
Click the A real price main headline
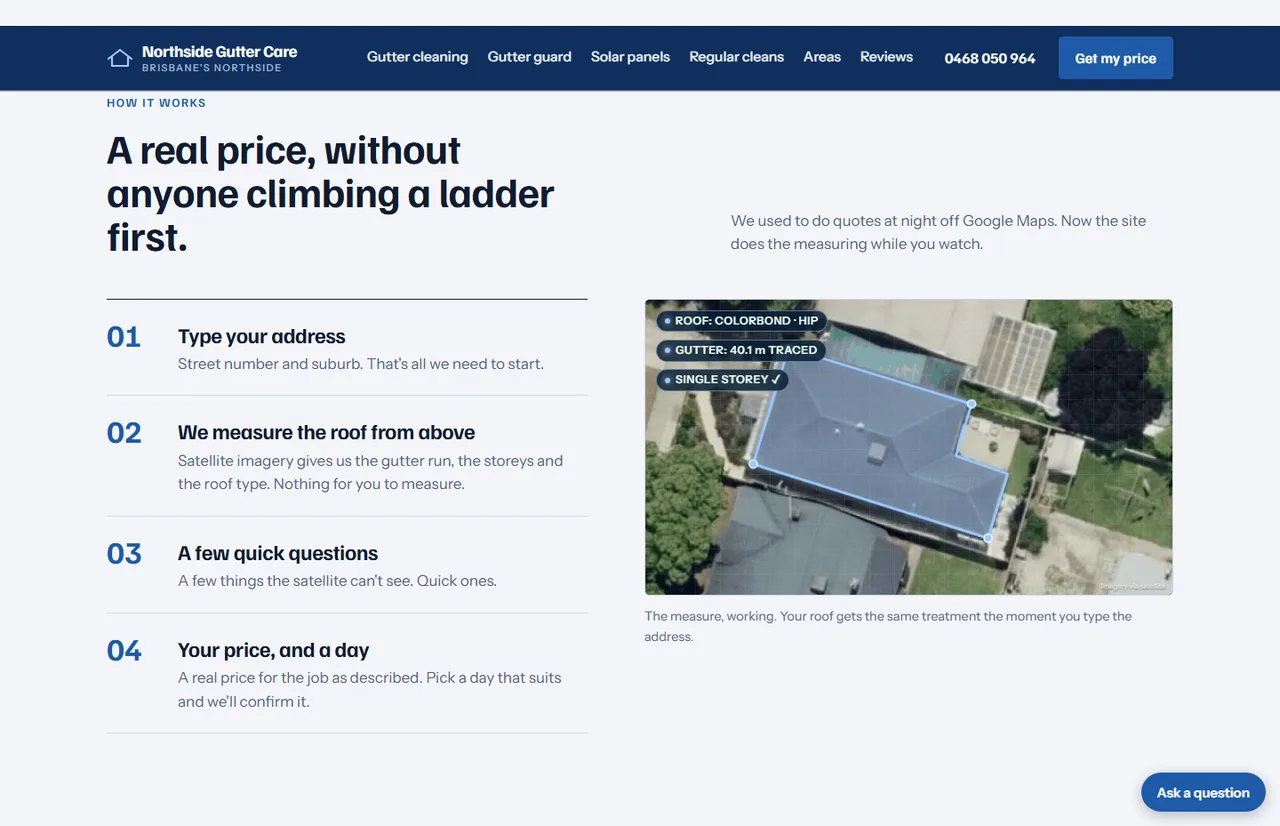point(330,194)
